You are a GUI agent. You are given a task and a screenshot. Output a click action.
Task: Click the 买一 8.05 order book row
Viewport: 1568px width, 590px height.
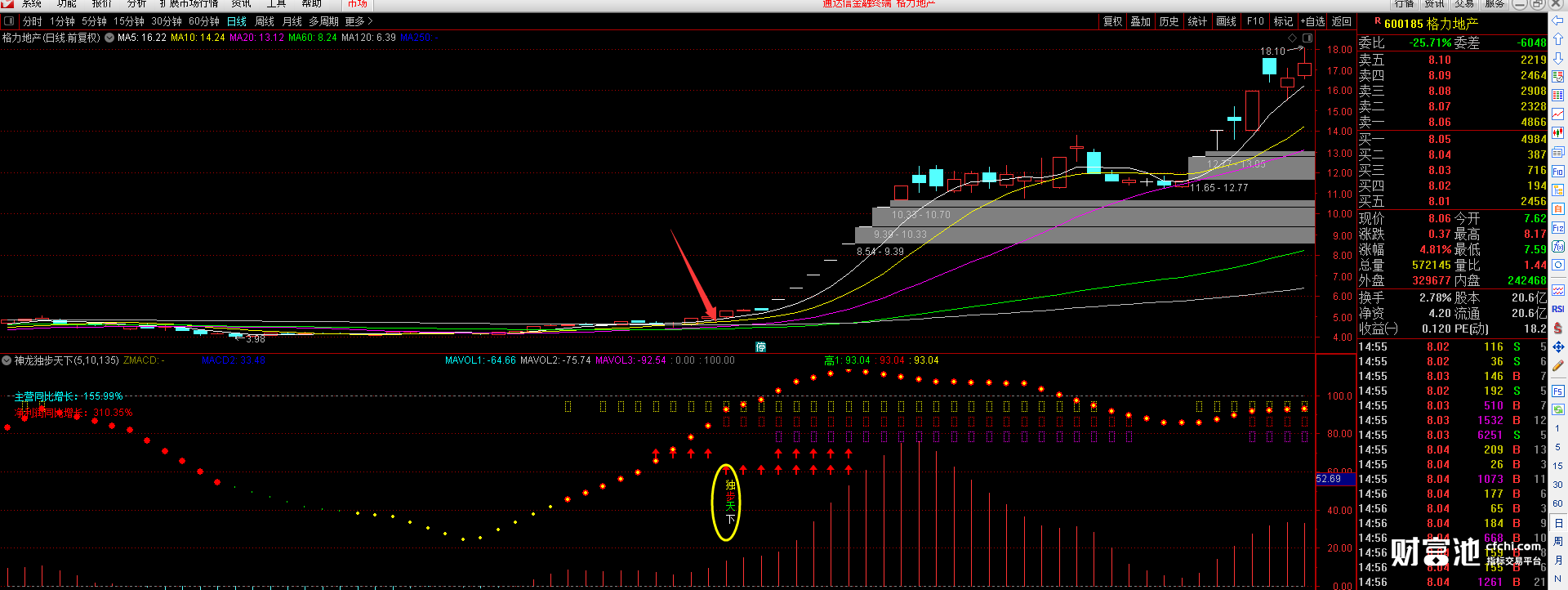point(1453,139)
